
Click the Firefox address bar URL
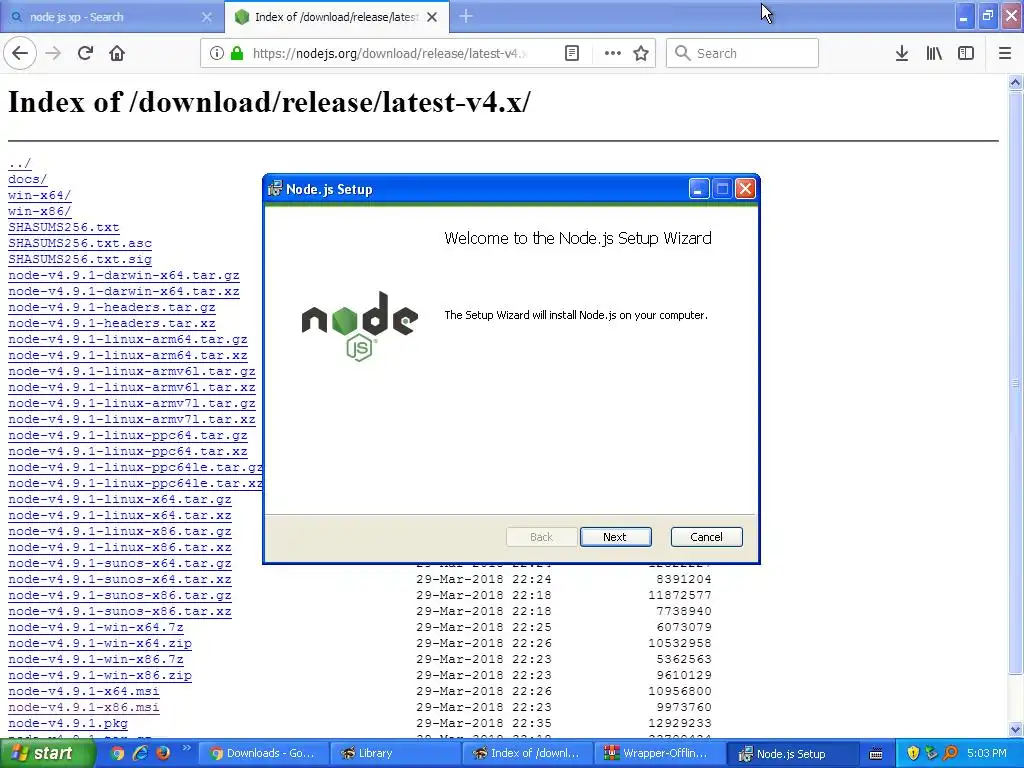click(389, 53)
